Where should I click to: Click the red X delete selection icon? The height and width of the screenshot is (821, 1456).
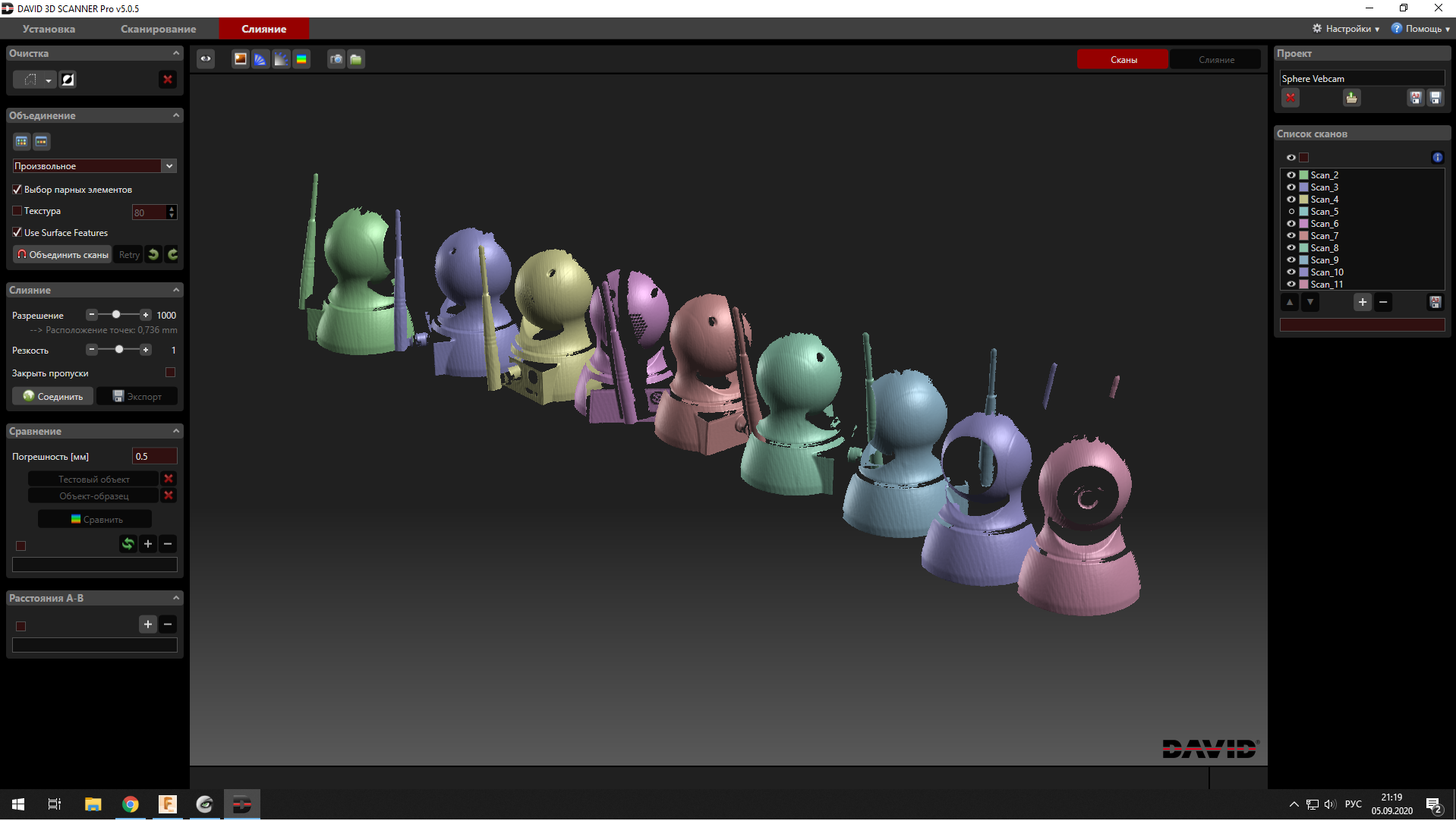[168, 80]
